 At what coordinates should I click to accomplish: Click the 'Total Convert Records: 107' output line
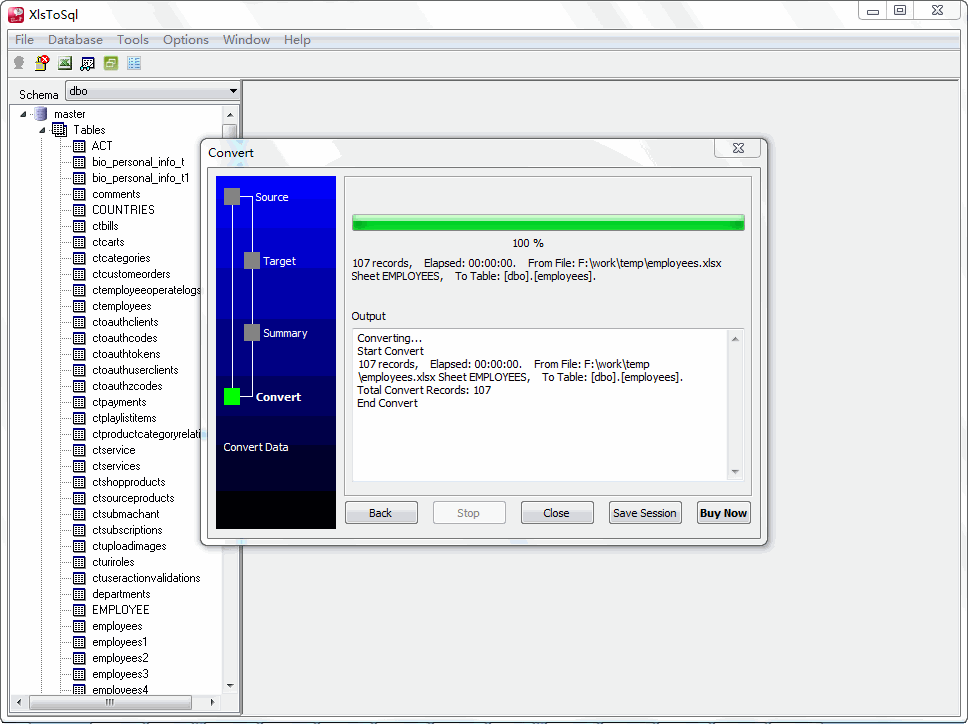pos(424,390)
